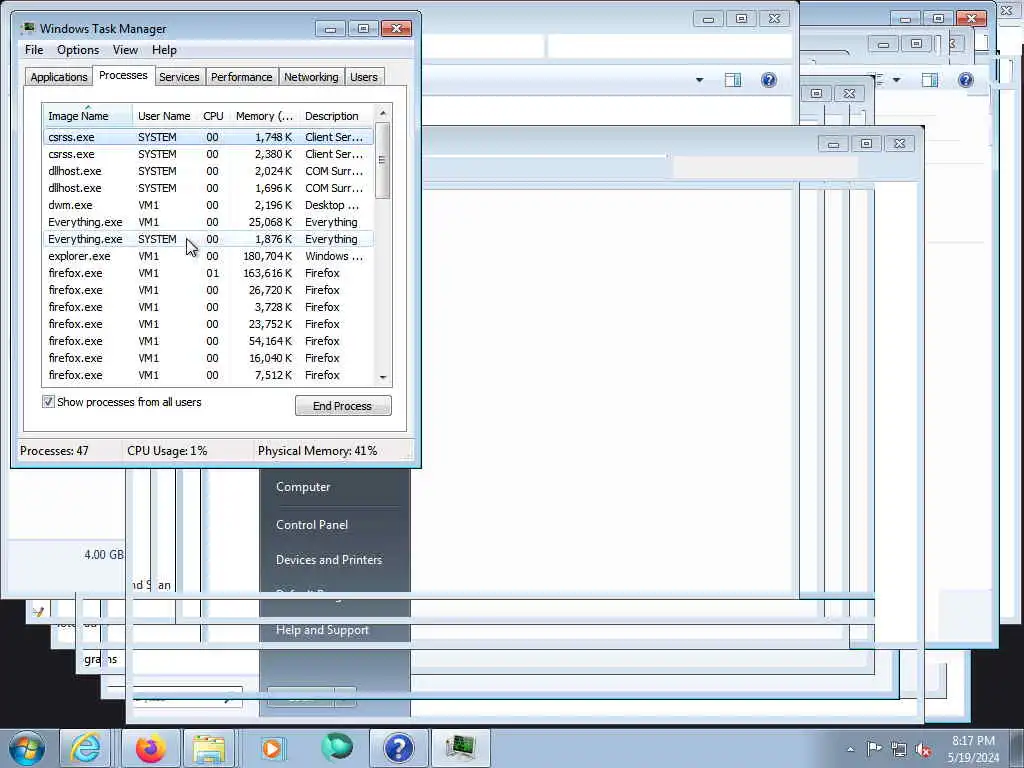Select firefox.exe row using 54,164 K
Image resolution: width=1024 pixels, height=768 pixels.
[208, 341]
